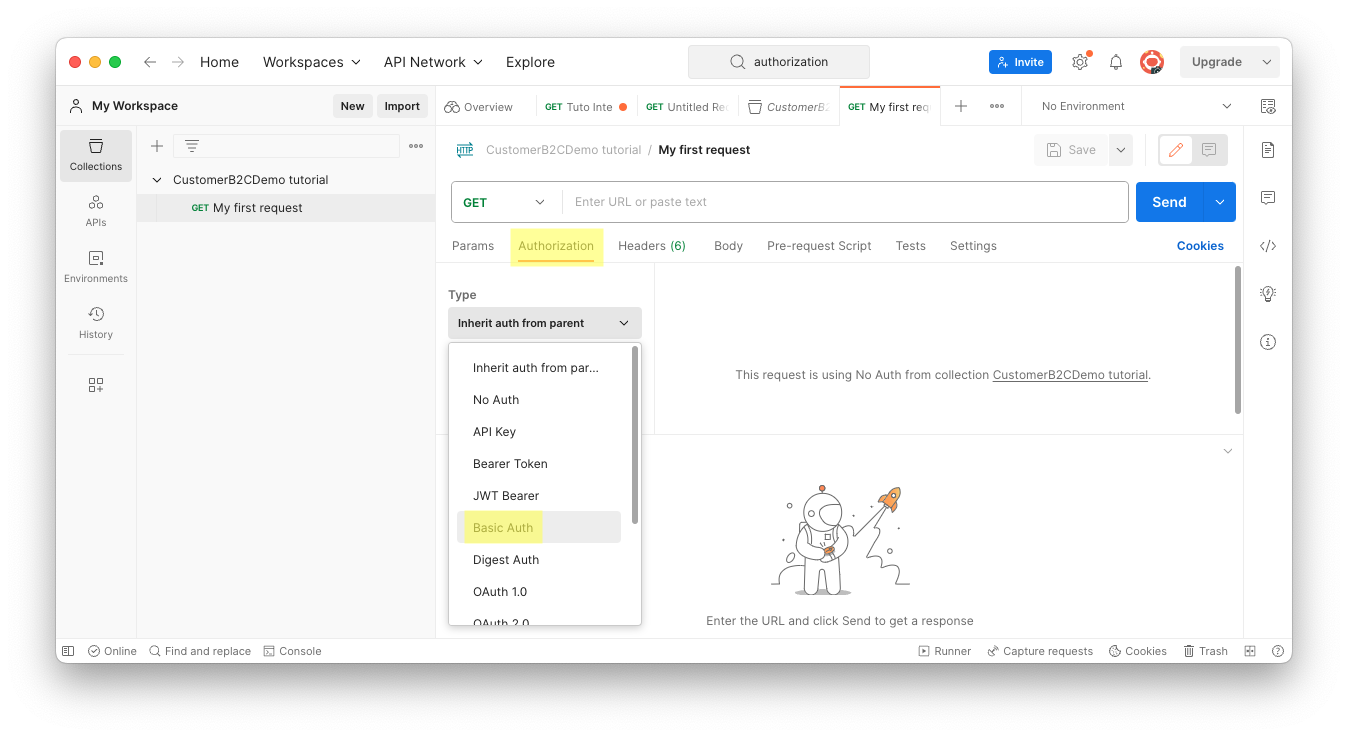This screenshot has height=737, width=1348.
Task: Open Trash in the status bar
Action: pos(1205,651)
